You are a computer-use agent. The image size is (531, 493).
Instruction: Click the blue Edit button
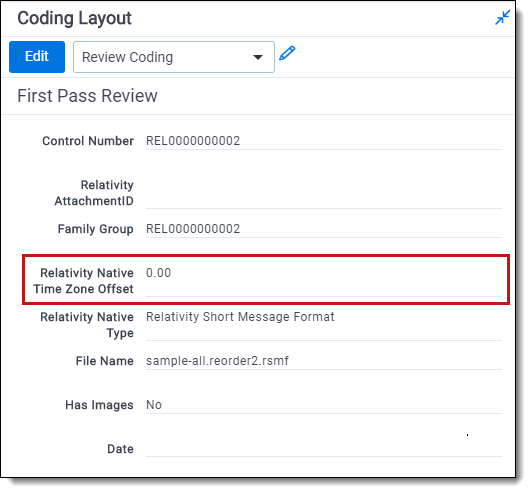(37, 57)
